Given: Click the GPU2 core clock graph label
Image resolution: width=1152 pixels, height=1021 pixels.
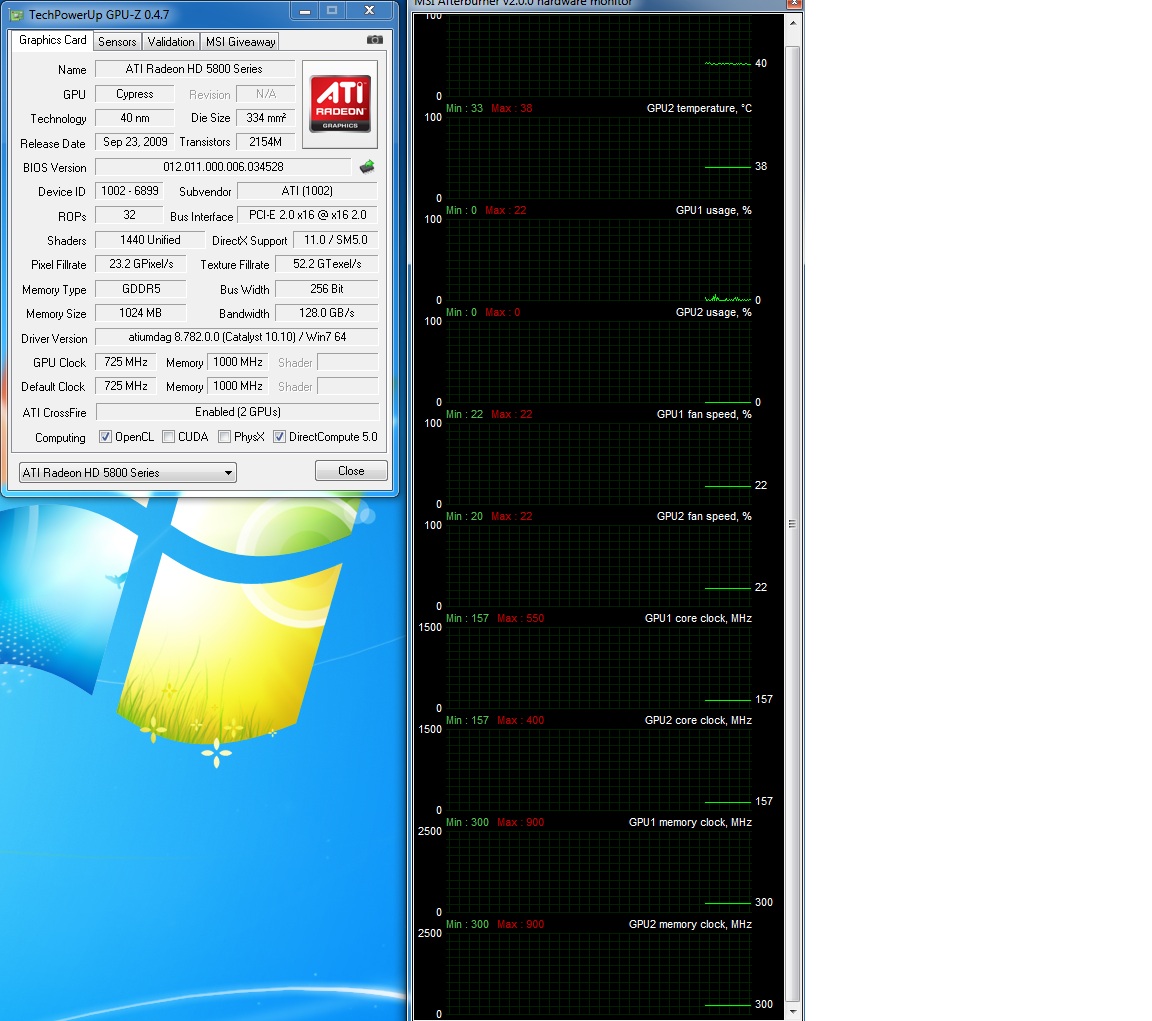Looking at the screenshot, I should (x=698, y=721).
